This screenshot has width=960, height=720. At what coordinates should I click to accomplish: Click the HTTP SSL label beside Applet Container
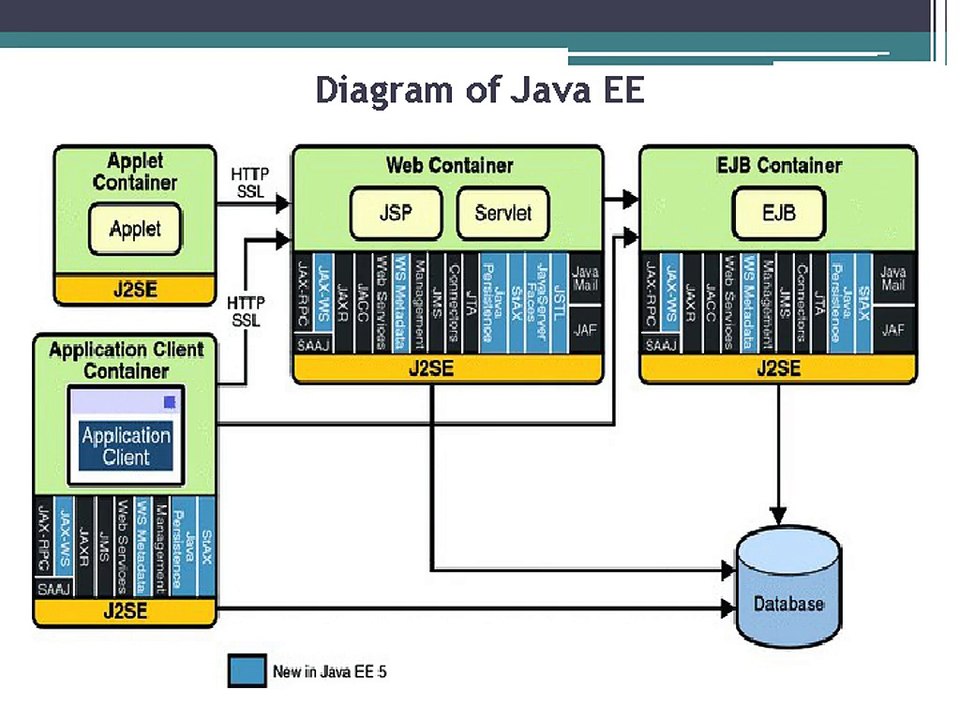tap(250, 183)
